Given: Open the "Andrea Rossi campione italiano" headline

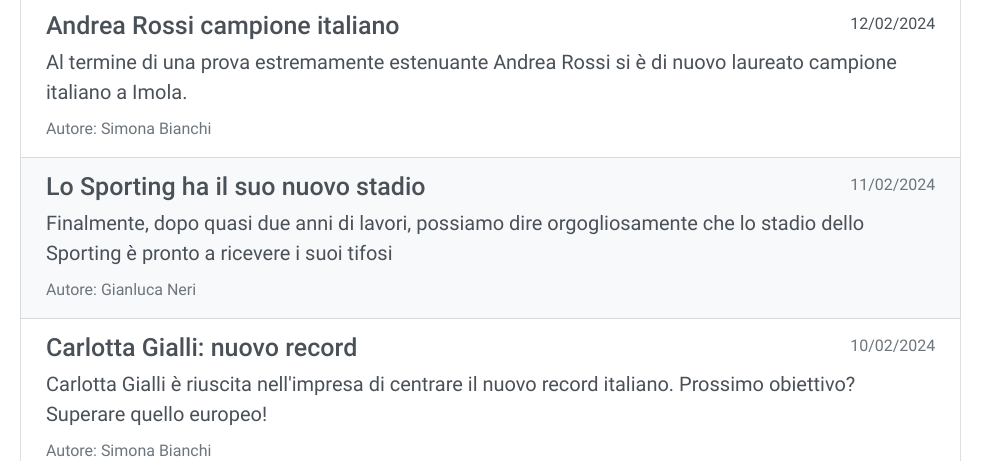Looking at the screenshot, I should [222, 26].
